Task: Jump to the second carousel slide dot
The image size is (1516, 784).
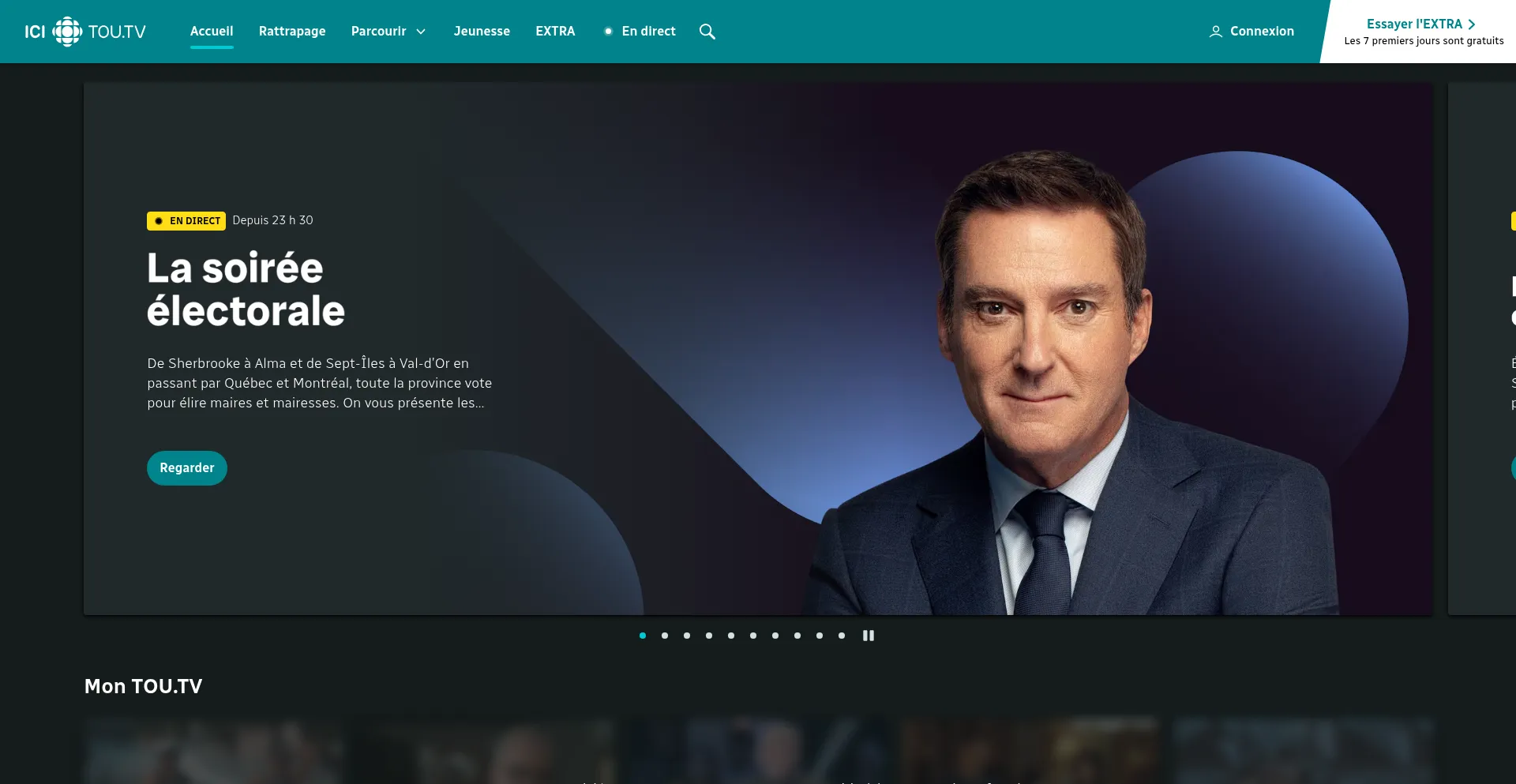Action: tap(665, 636)
